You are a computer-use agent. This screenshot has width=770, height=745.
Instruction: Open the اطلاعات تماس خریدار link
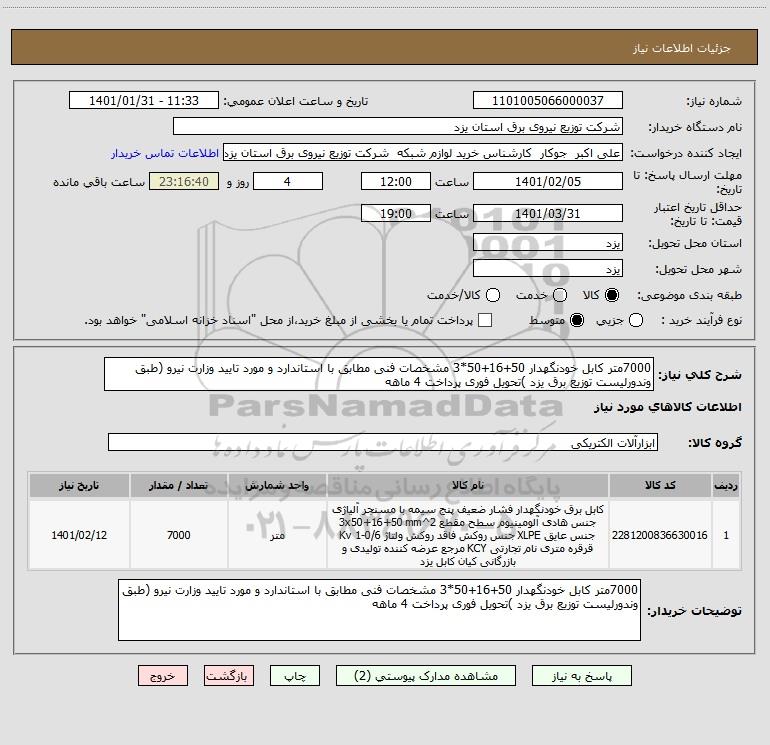165,153
